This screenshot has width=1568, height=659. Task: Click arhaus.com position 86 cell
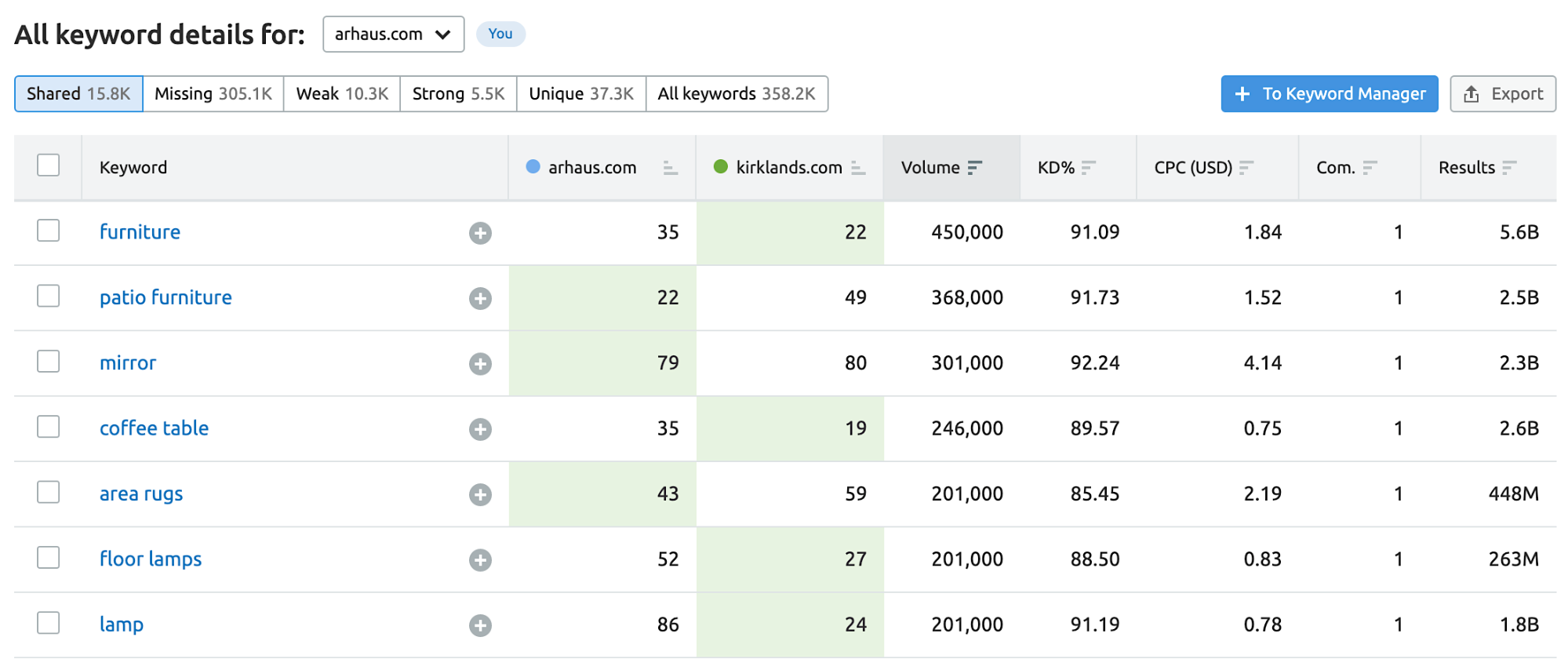point(602,625)
